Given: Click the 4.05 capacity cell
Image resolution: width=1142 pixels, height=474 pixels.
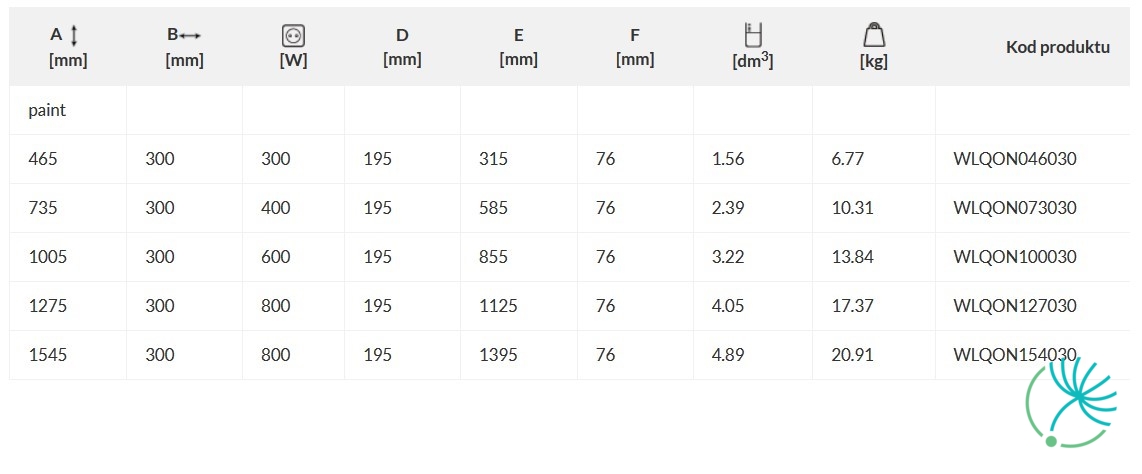Looking at the screenshot, I should coord(728,306).
